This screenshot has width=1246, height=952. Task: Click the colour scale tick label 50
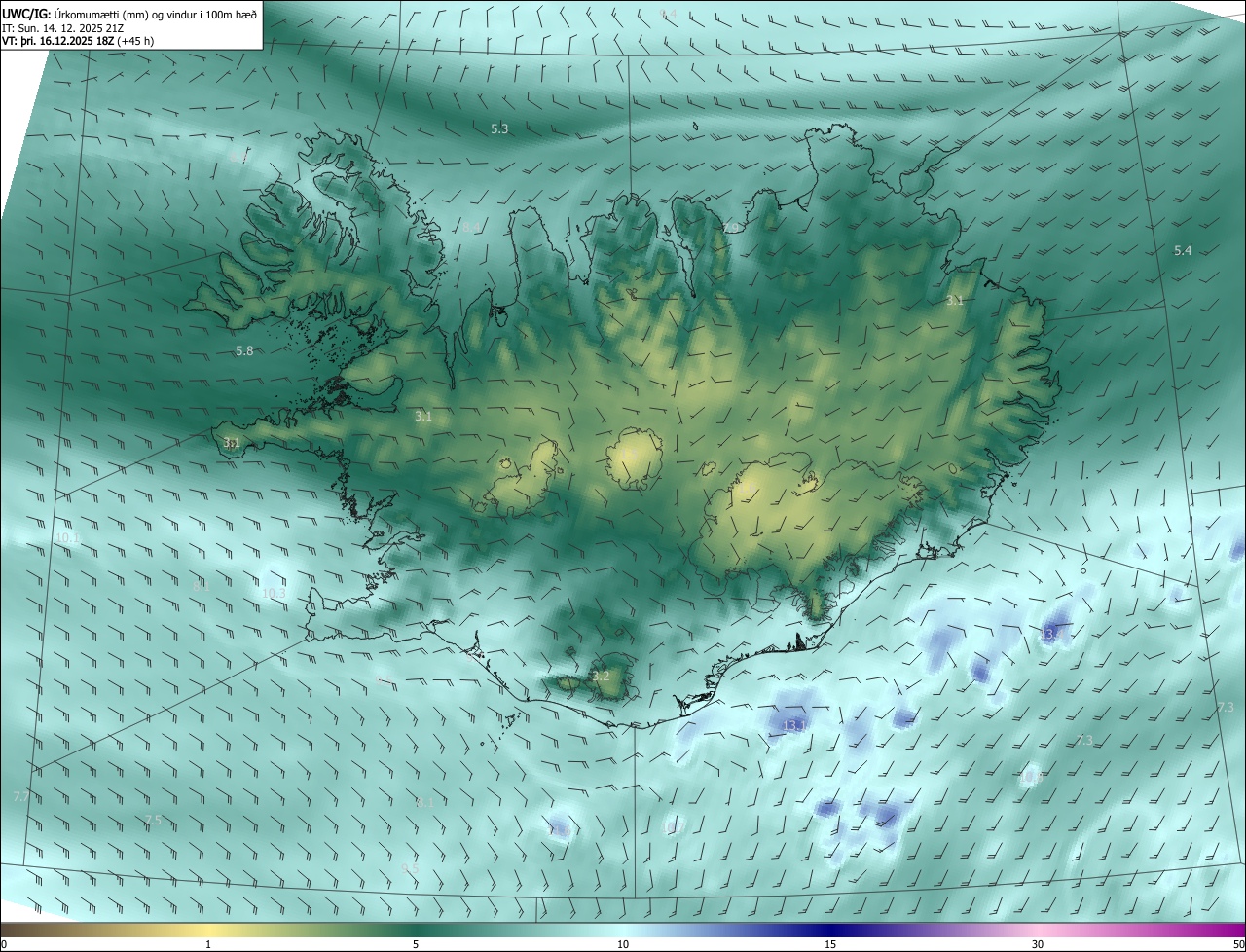pyautogui.click(x=1238, y=945)
